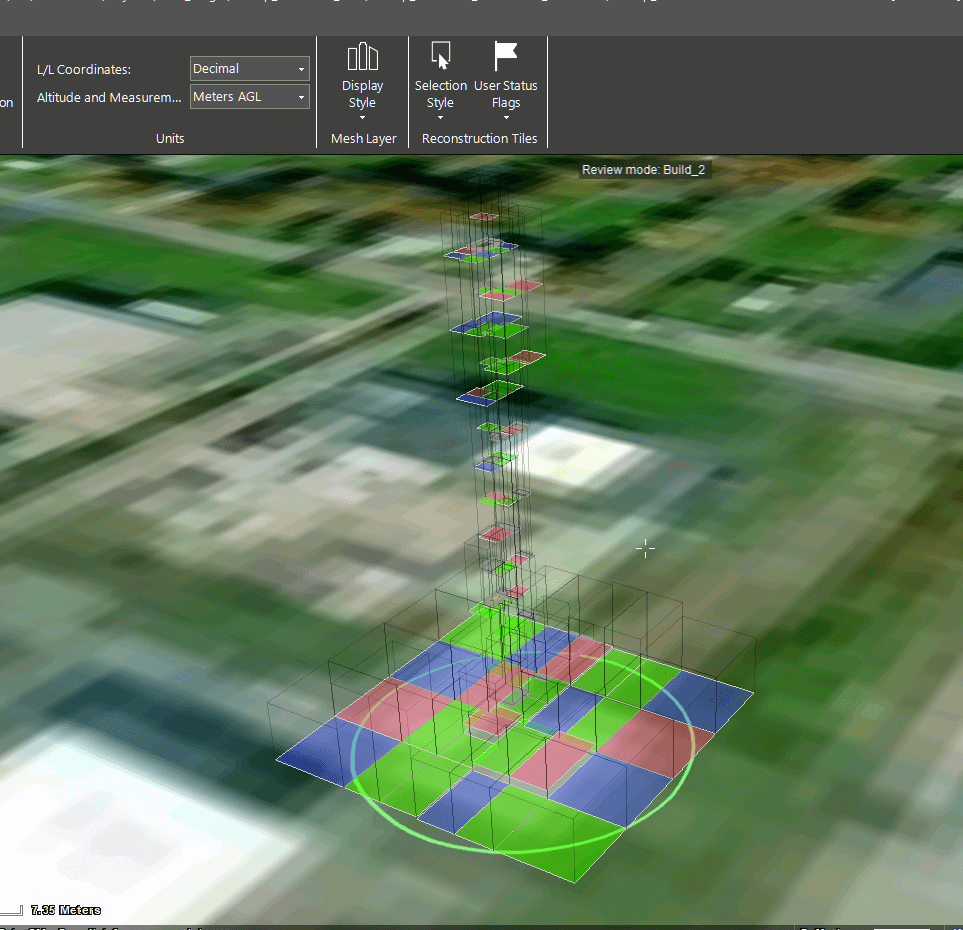This screenshot has width=963, height=930.
Task: Click the 7.35 Meters scale bar
Action: pyautogui.click(x=66, y=910)
